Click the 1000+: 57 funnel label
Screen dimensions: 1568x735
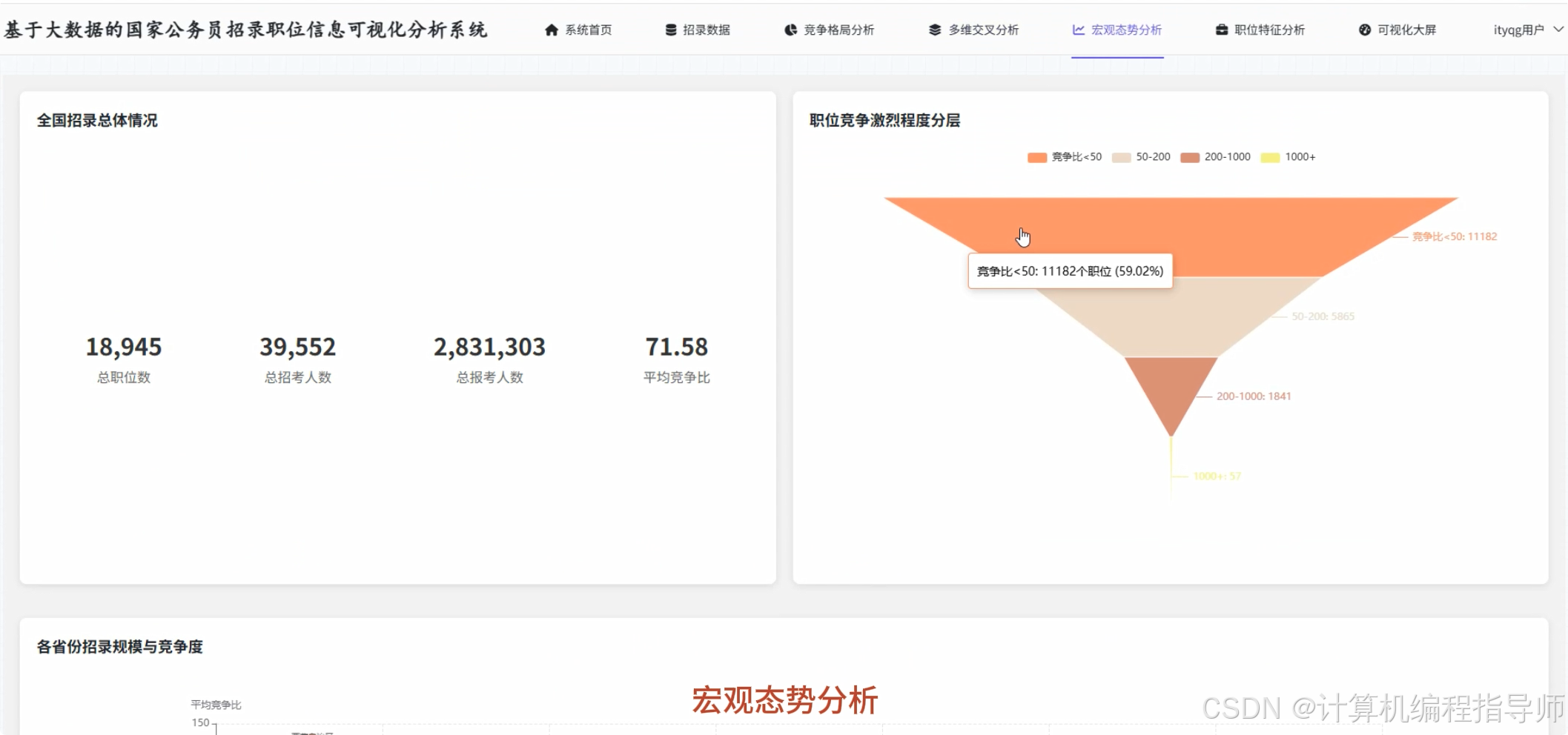tap(1216, 476)
